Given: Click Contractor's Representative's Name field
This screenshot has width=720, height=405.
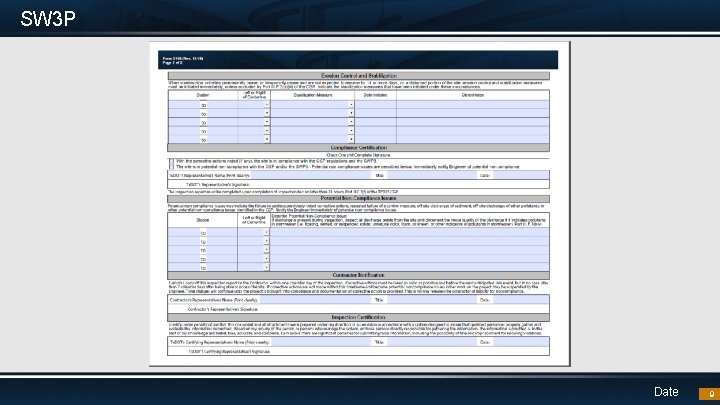Looking at the screenshot, I should click(315, 300).
